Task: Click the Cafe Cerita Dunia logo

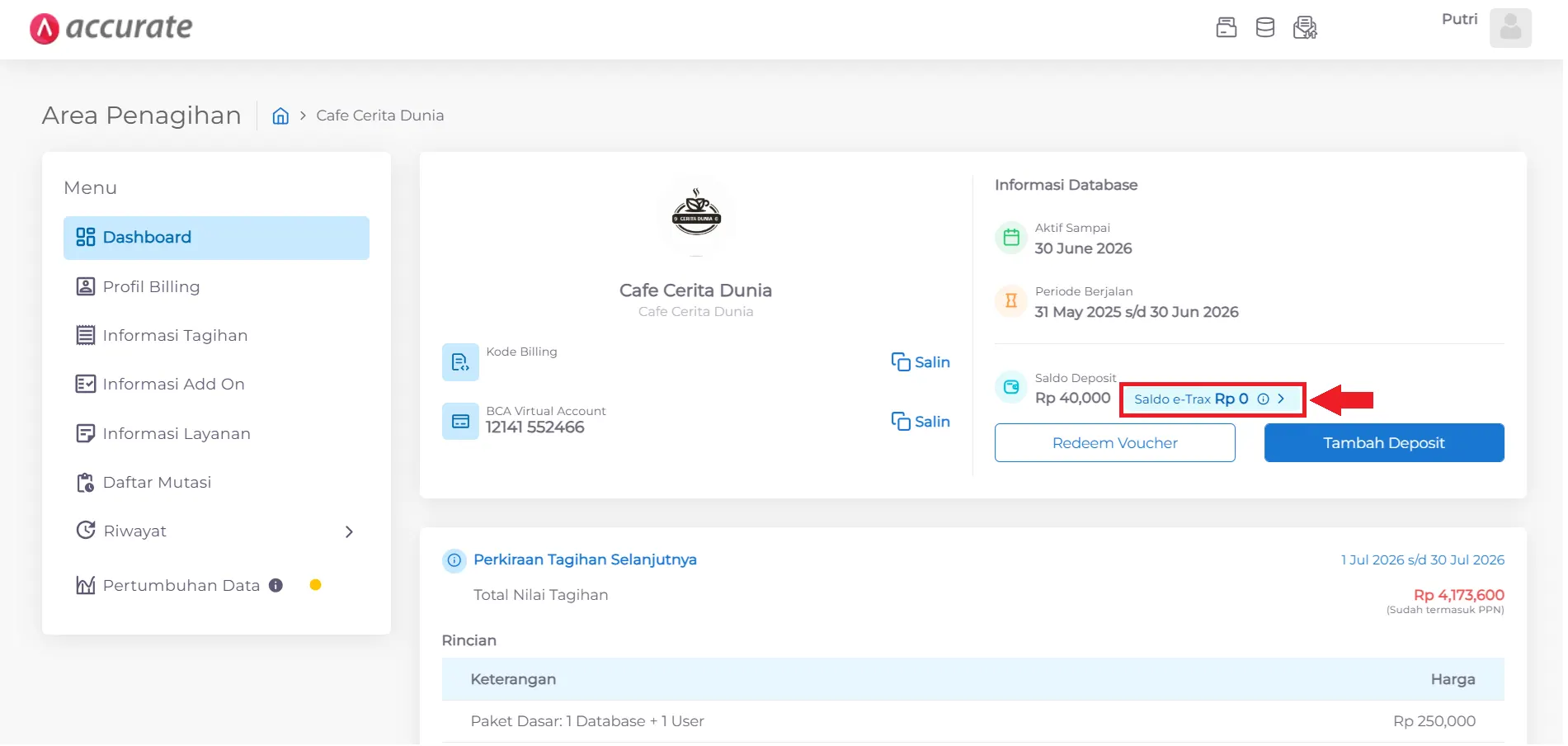Action: coord(696,215)
